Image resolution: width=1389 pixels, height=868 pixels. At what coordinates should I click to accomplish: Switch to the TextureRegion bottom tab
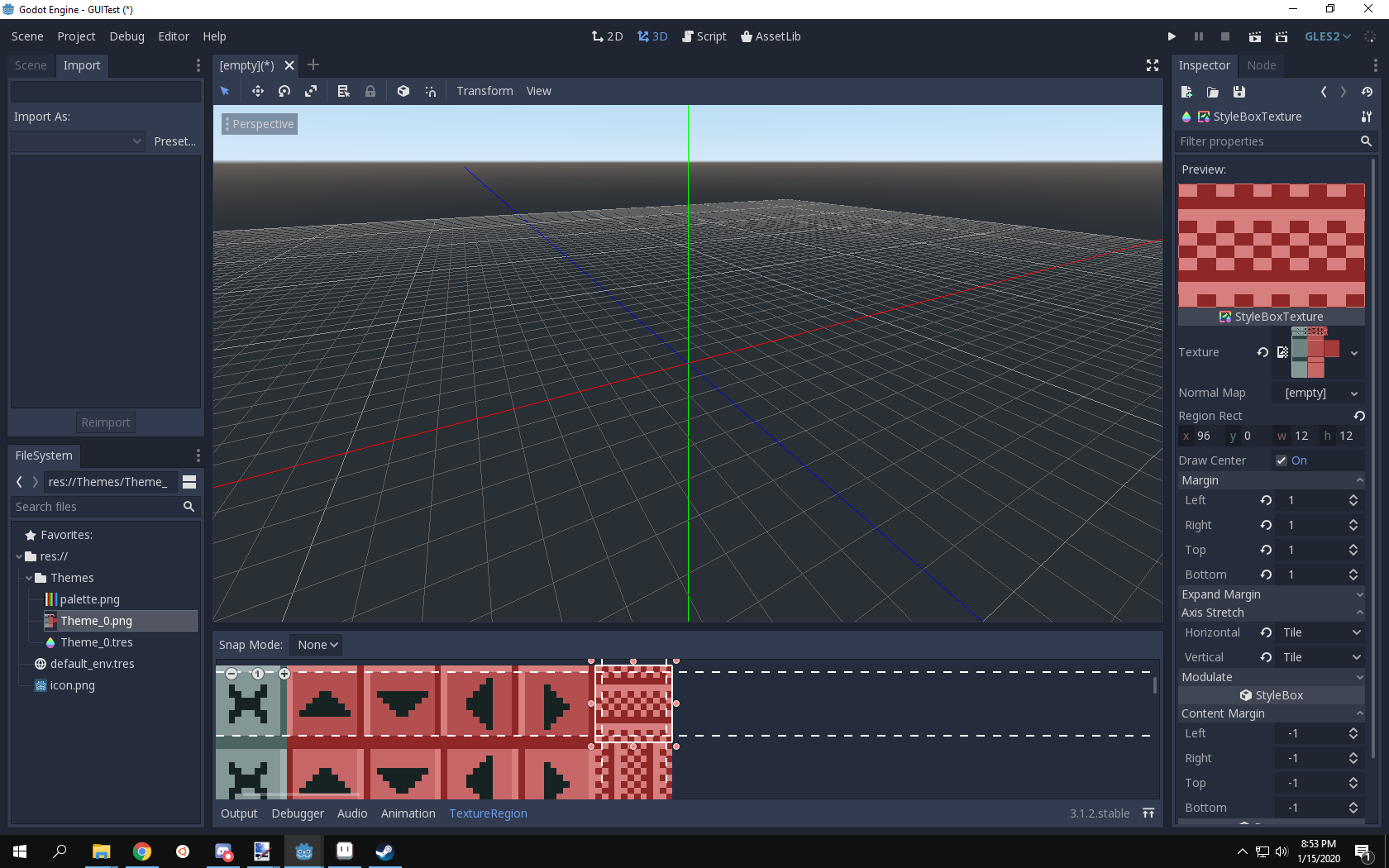coord(488,813)
